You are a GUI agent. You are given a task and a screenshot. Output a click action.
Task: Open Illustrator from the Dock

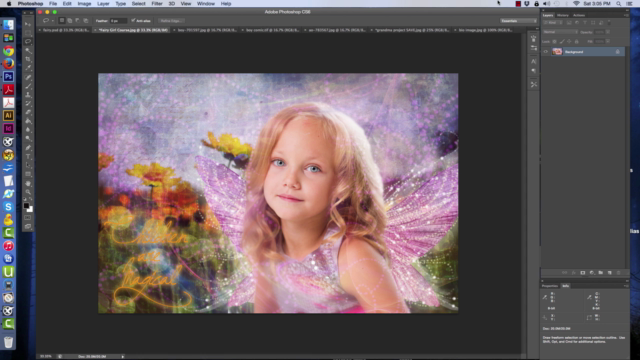(x=8, y=116)
